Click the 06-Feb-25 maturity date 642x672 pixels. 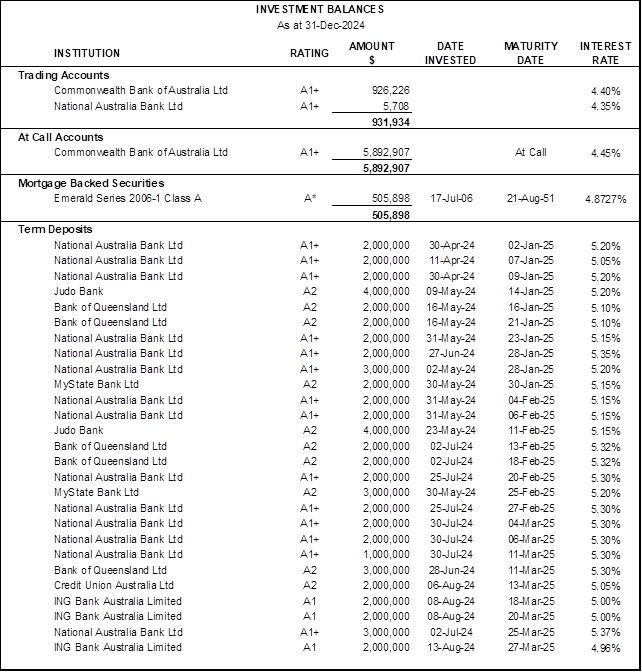point(531,415)
